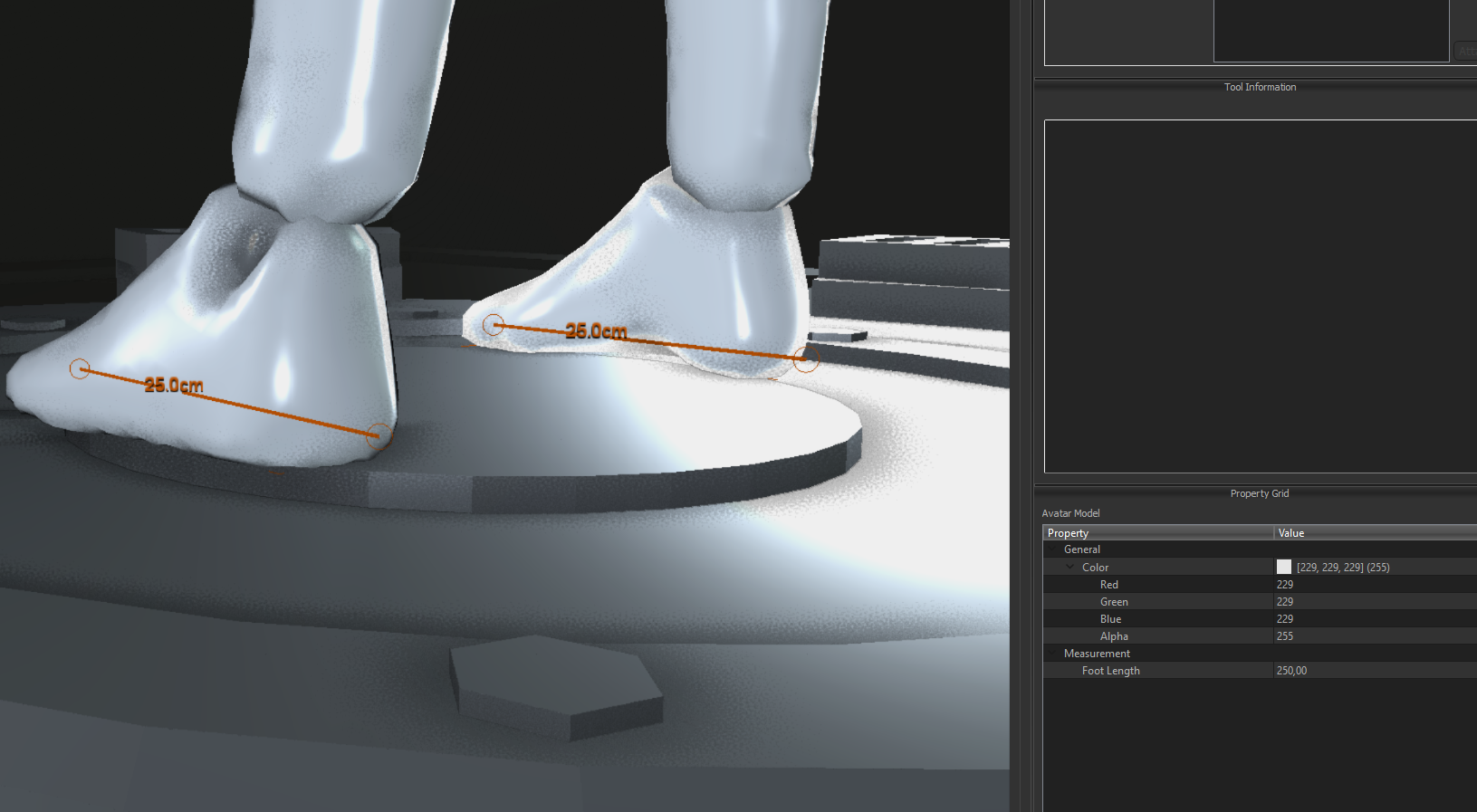Select the Foot Length property row label
Image resolution: width=1477 pixels, height=812 pixels.
point(1110,671)
